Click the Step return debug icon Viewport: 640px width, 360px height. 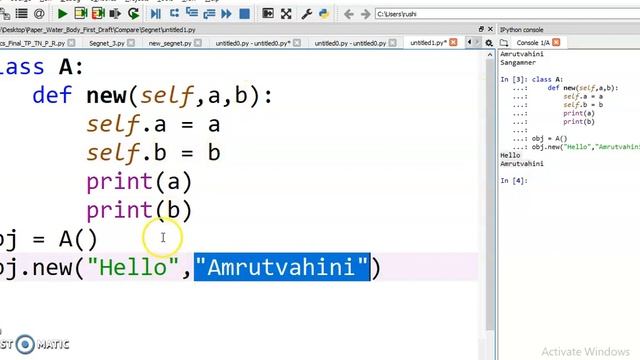(x=209, y=14)
